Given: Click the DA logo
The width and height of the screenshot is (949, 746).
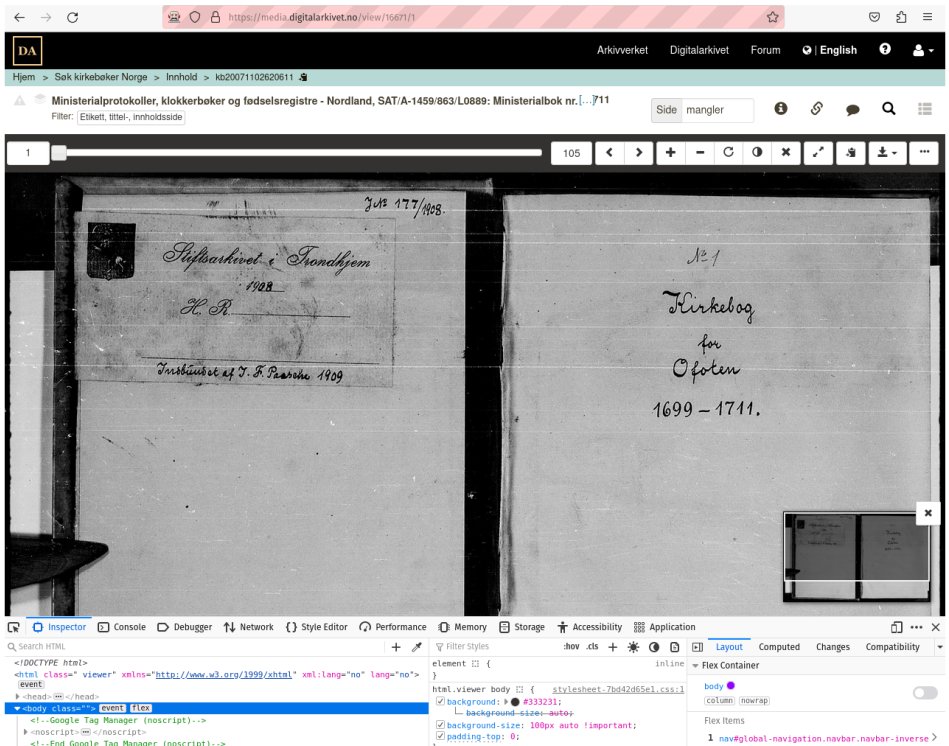Looking at the screenshot, I should coord(27,51).
